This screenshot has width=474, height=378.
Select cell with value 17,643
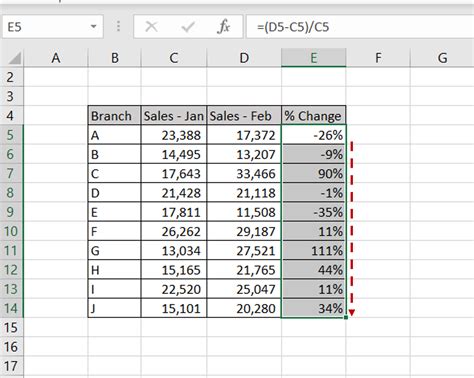(x=174, y=173)
